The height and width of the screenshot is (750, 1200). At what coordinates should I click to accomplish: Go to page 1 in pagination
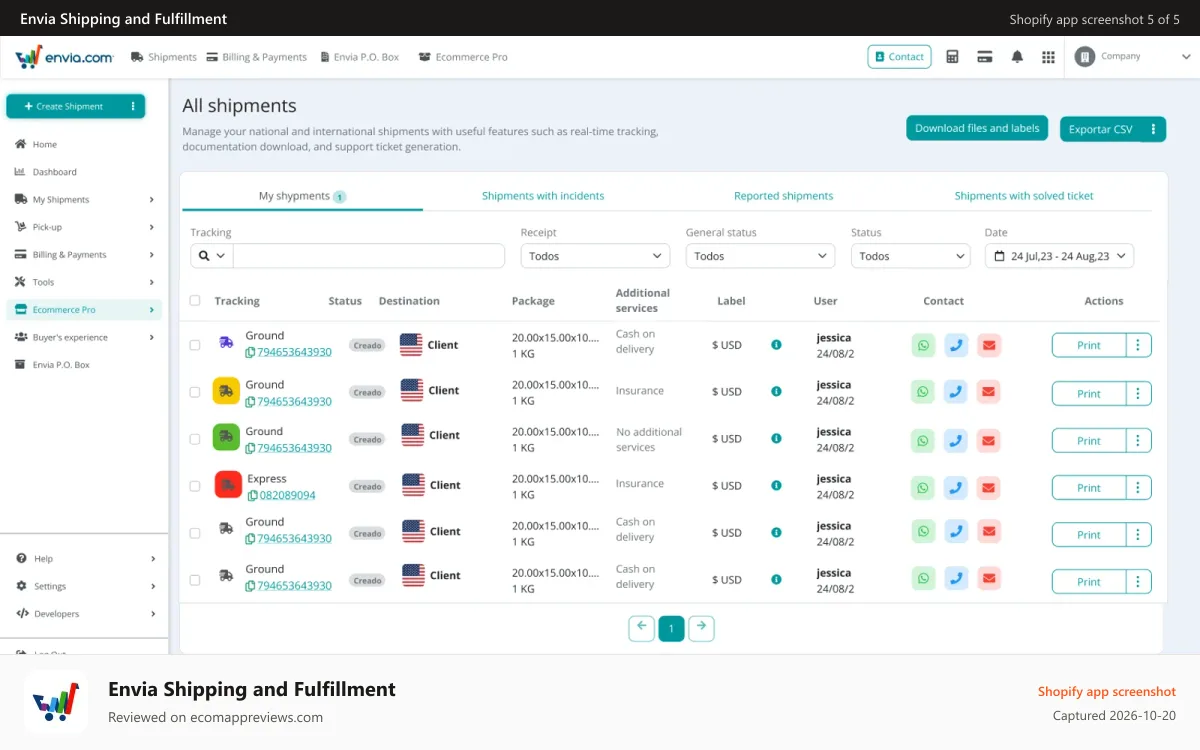click(x=671, y=628)
